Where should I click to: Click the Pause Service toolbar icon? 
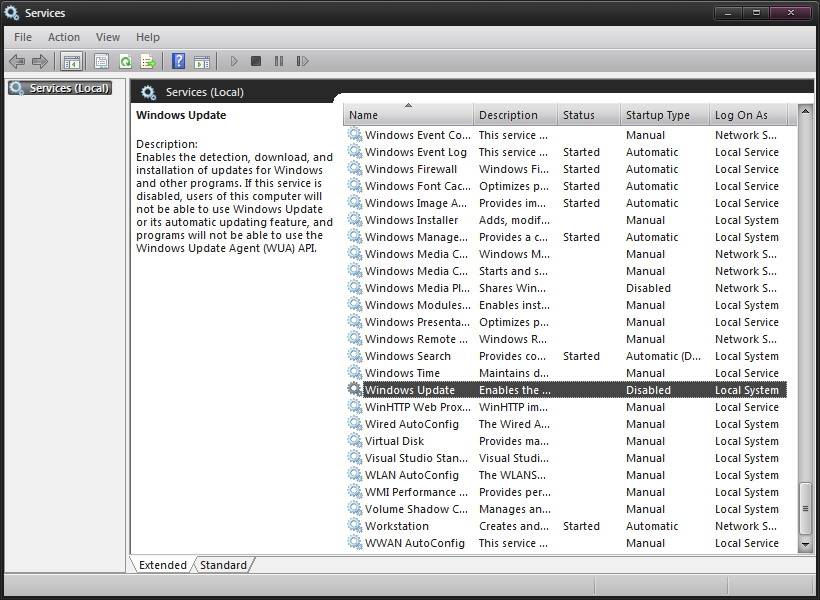279,62
